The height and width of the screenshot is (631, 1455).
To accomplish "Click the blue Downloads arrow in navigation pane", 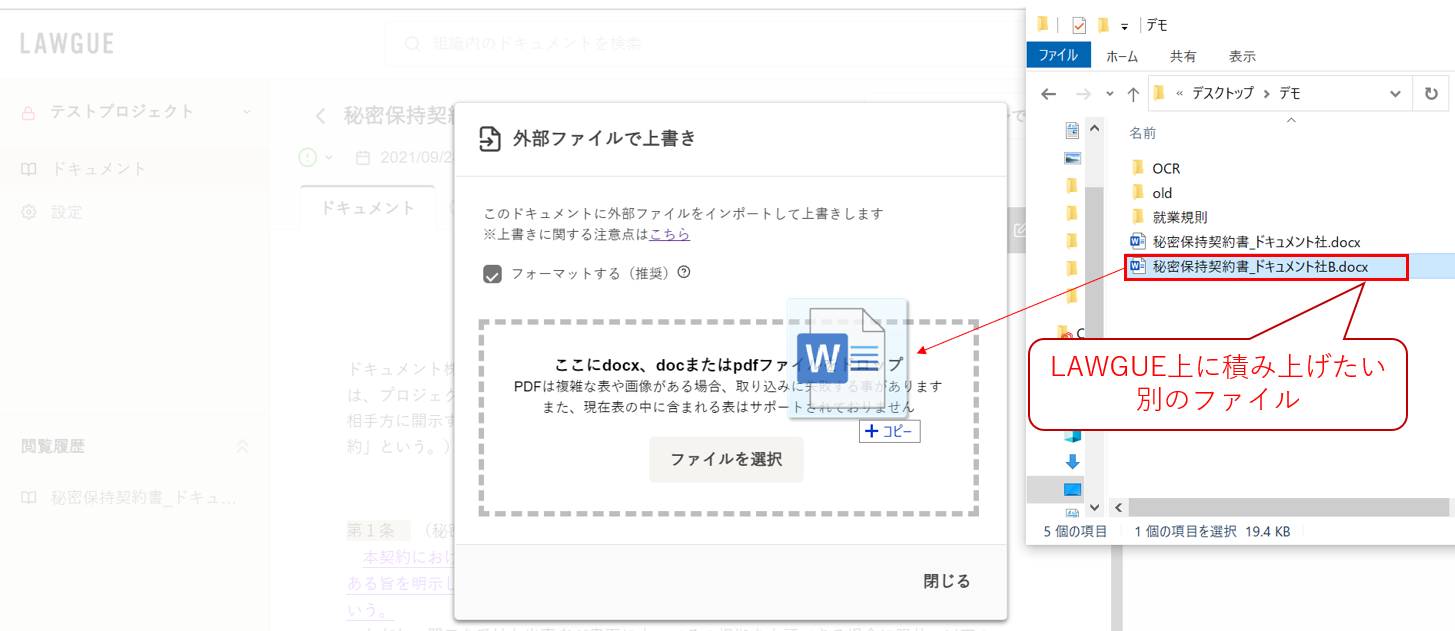I will click(x=1073, y=461).
